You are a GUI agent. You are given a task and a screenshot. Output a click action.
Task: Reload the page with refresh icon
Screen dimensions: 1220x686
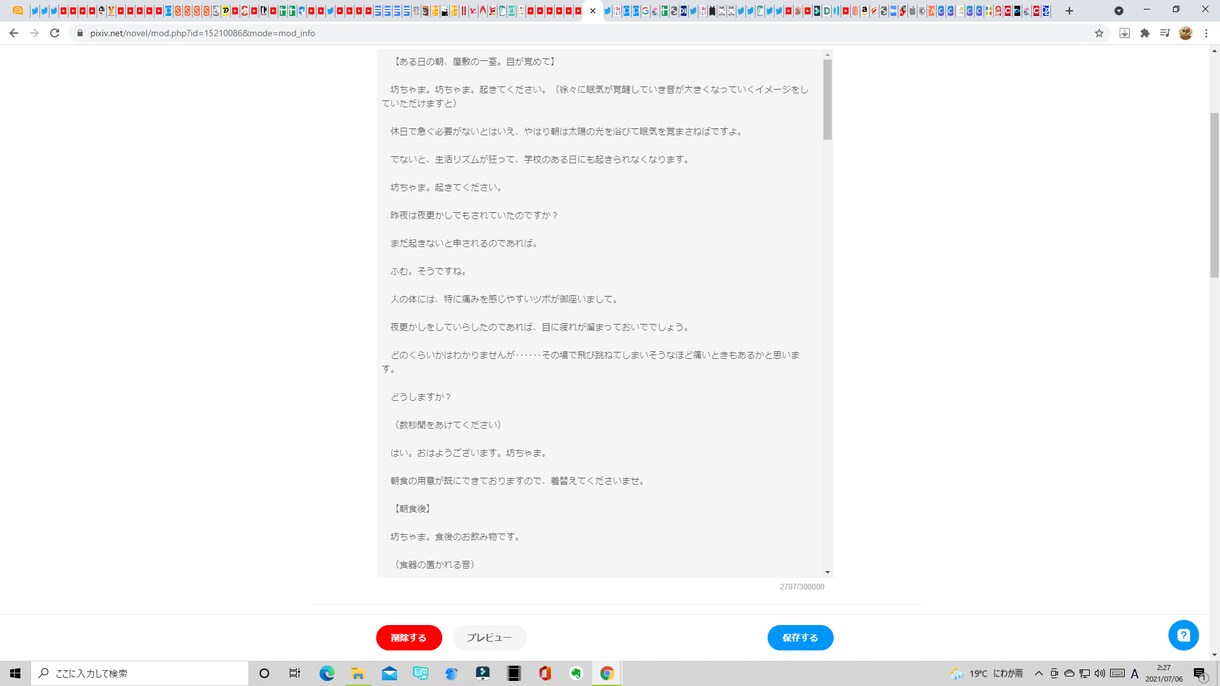pos(54,33)
